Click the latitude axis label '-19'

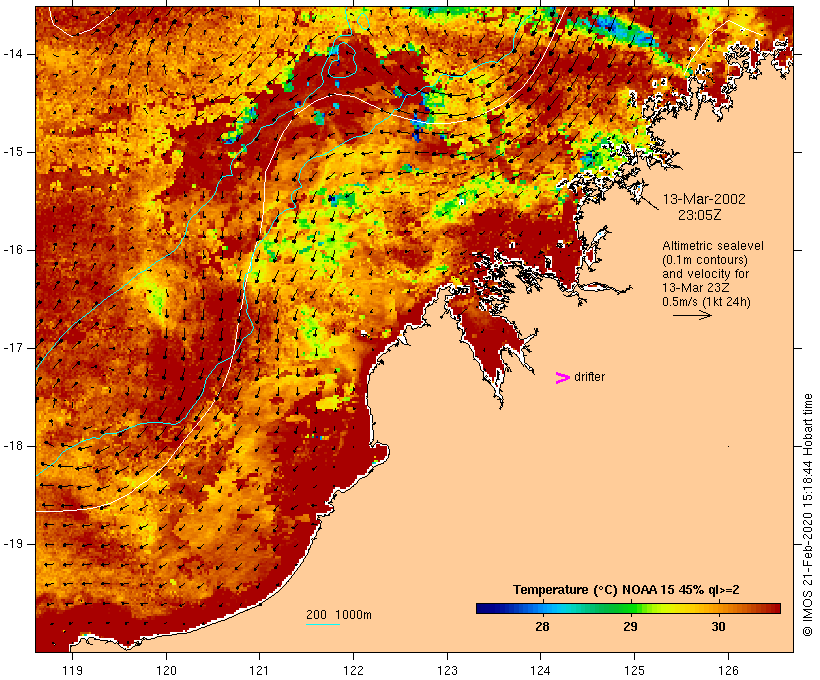[12, 544]
